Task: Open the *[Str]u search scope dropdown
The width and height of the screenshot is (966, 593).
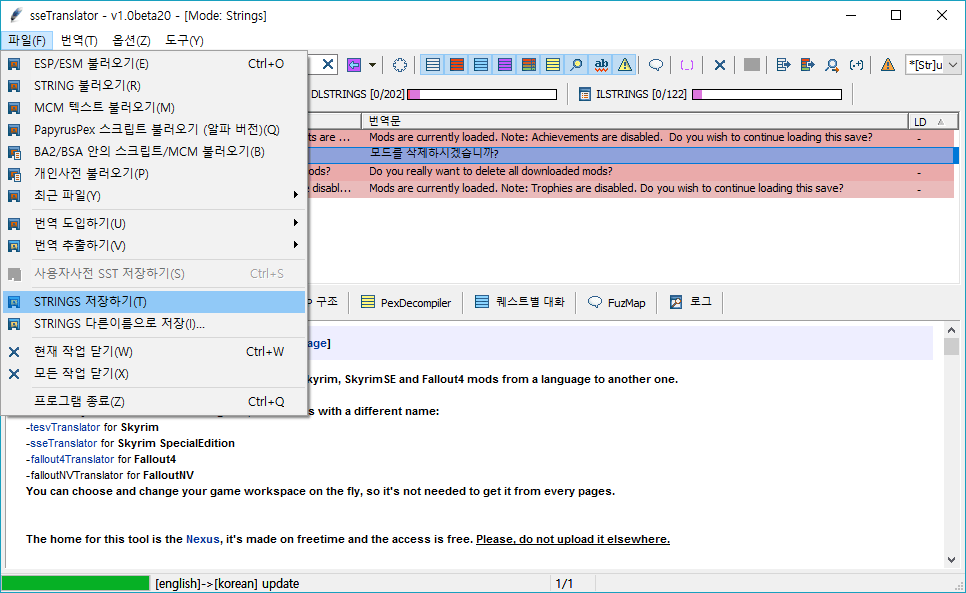Action: pos(932,64)
